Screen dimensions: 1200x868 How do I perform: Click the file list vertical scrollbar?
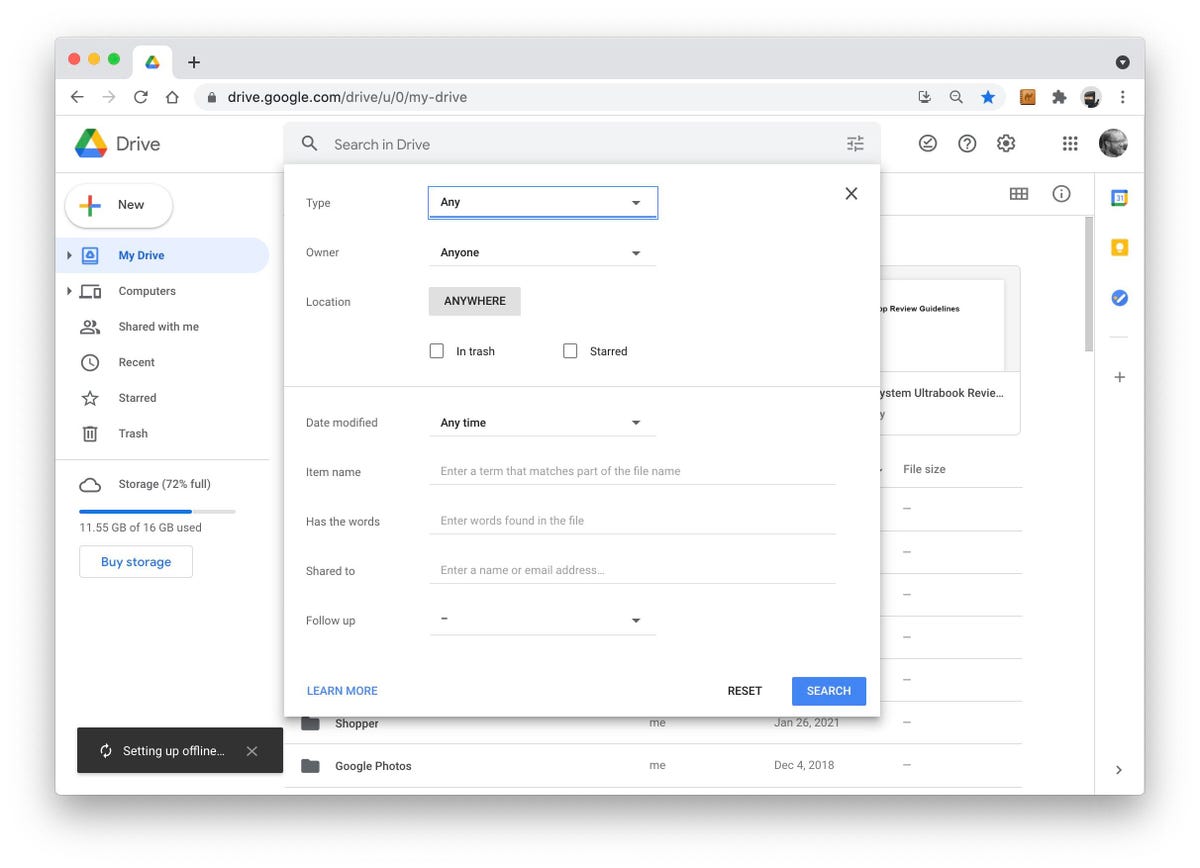pos(1089,284)
